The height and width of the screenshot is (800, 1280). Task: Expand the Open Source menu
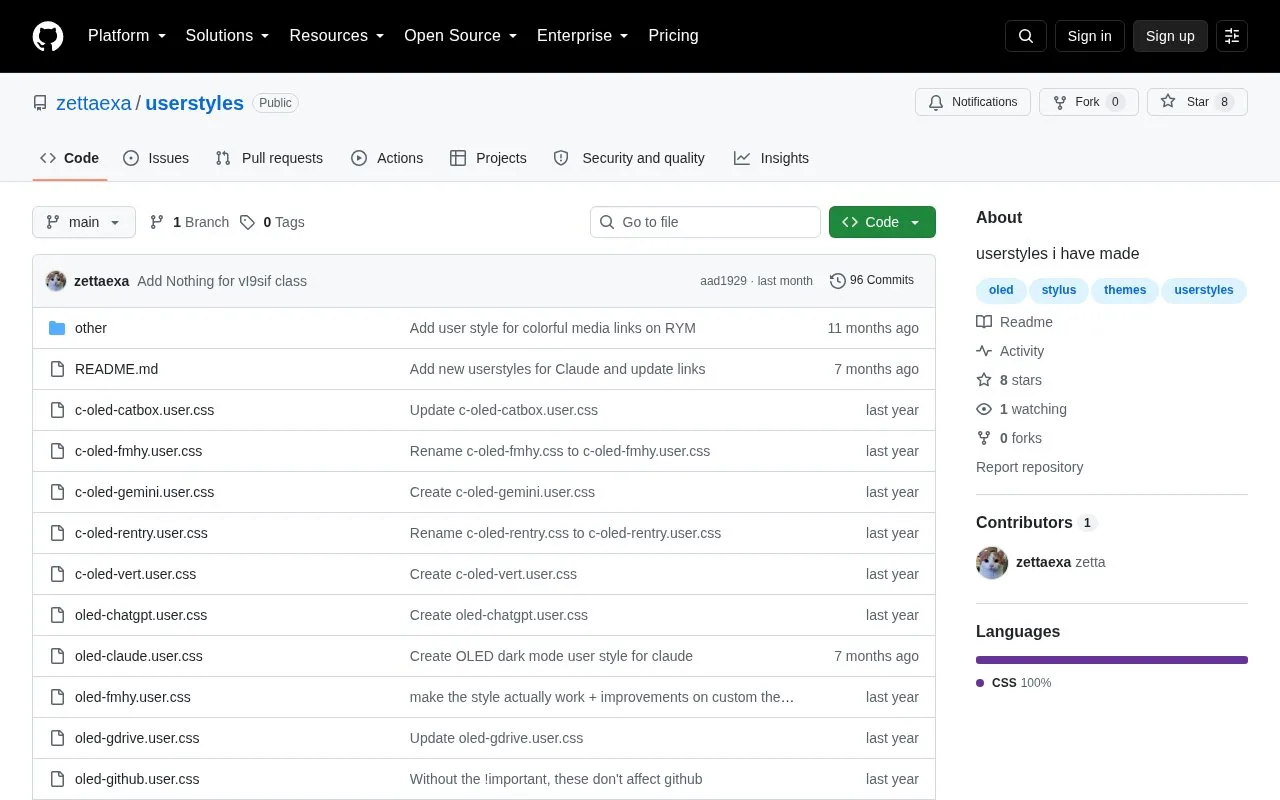point(461,36)
